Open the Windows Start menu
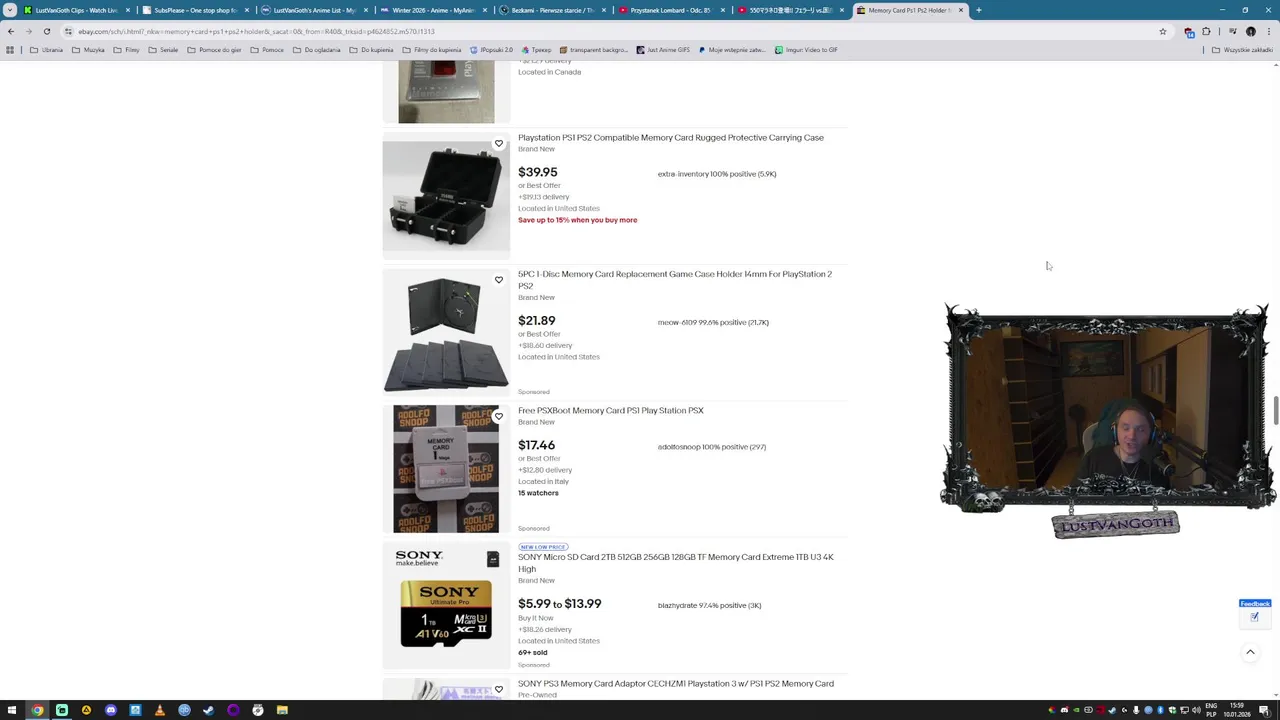Viewport: 1280px width, 720px height. [x=13, y=710]
